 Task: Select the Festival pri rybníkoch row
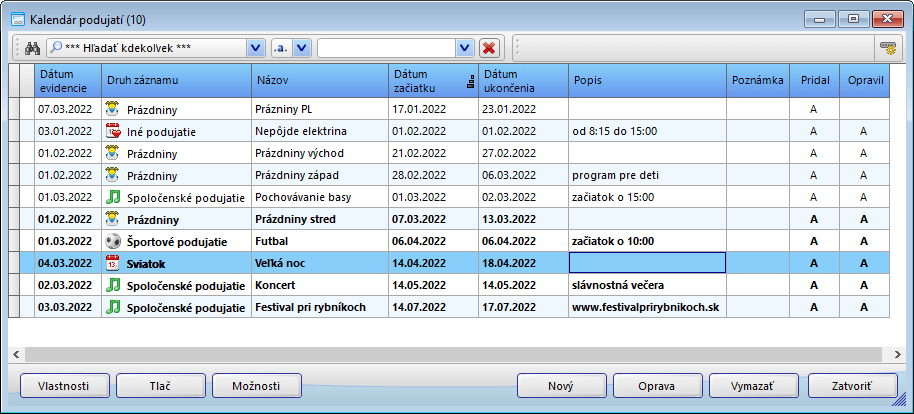click(319, 307)
